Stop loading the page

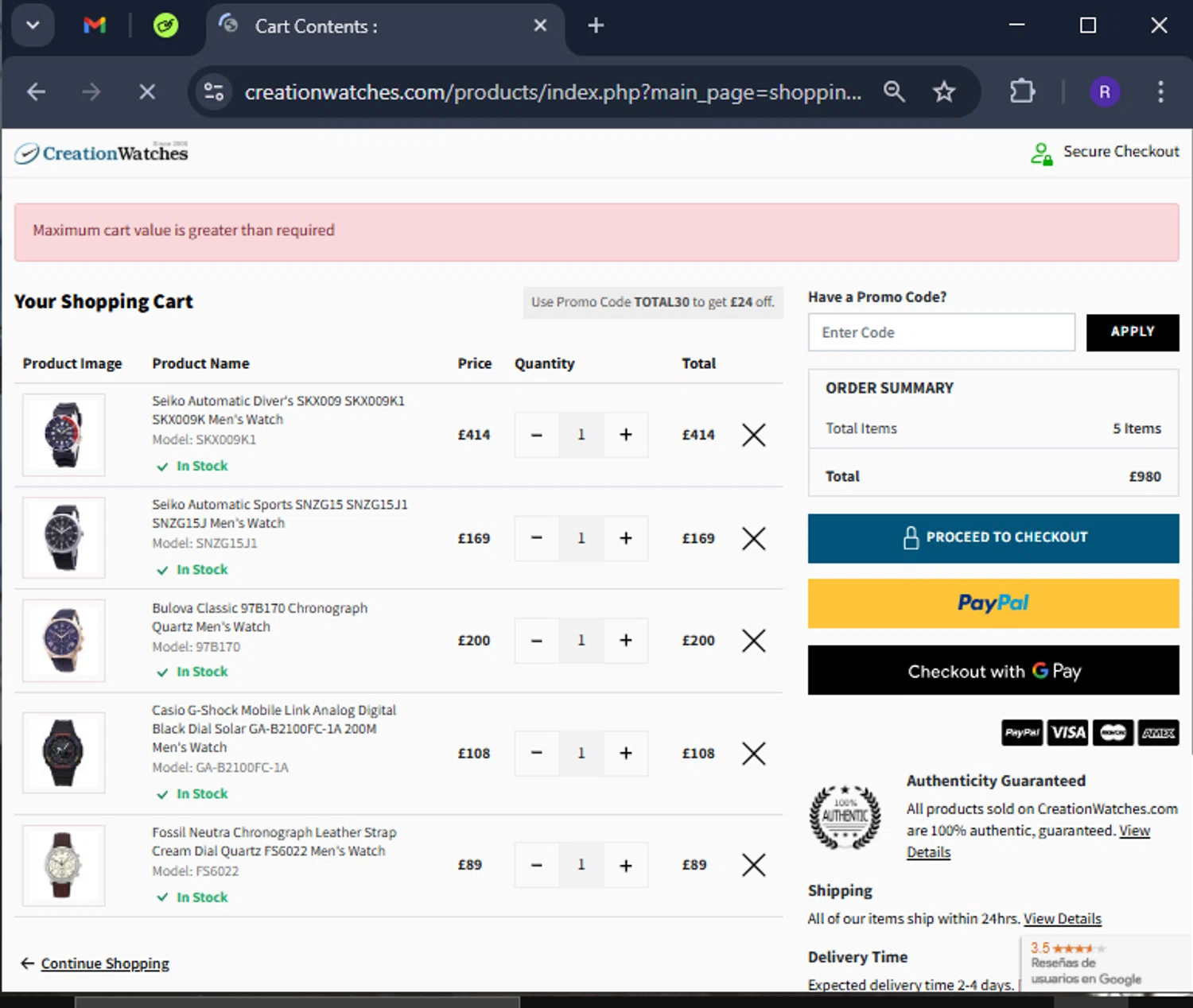[147, 92]
